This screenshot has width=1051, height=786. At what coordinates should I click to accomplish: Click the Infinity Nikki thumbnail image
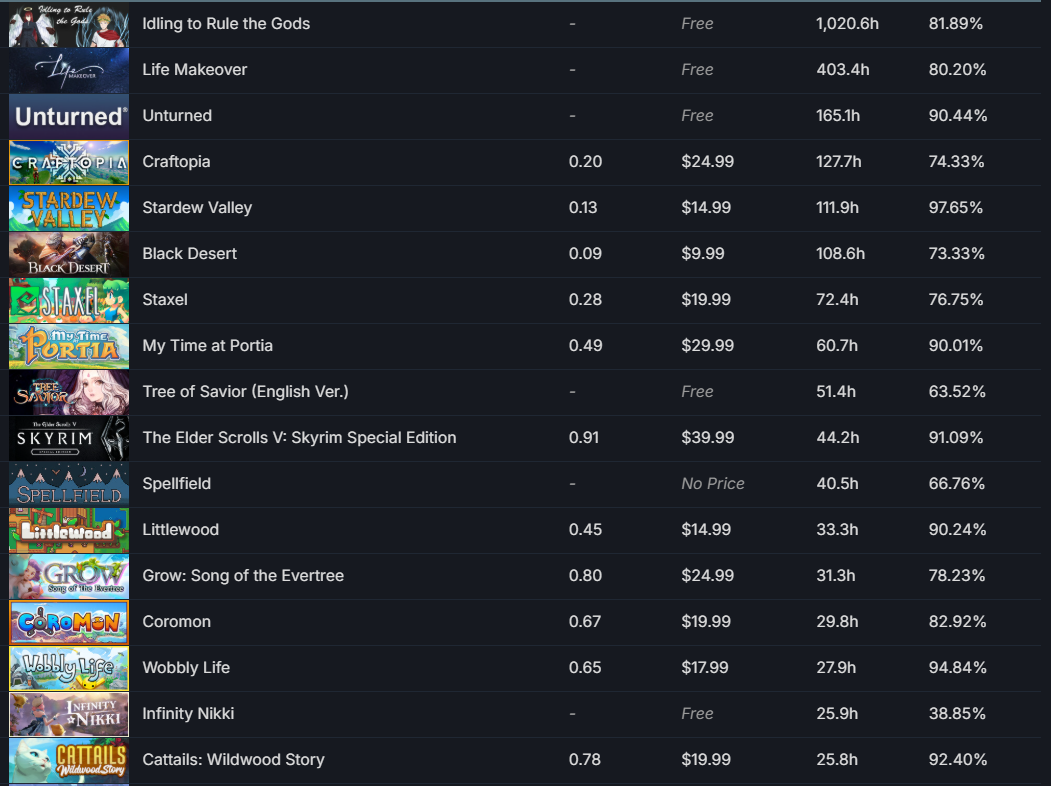click(69, 714)
